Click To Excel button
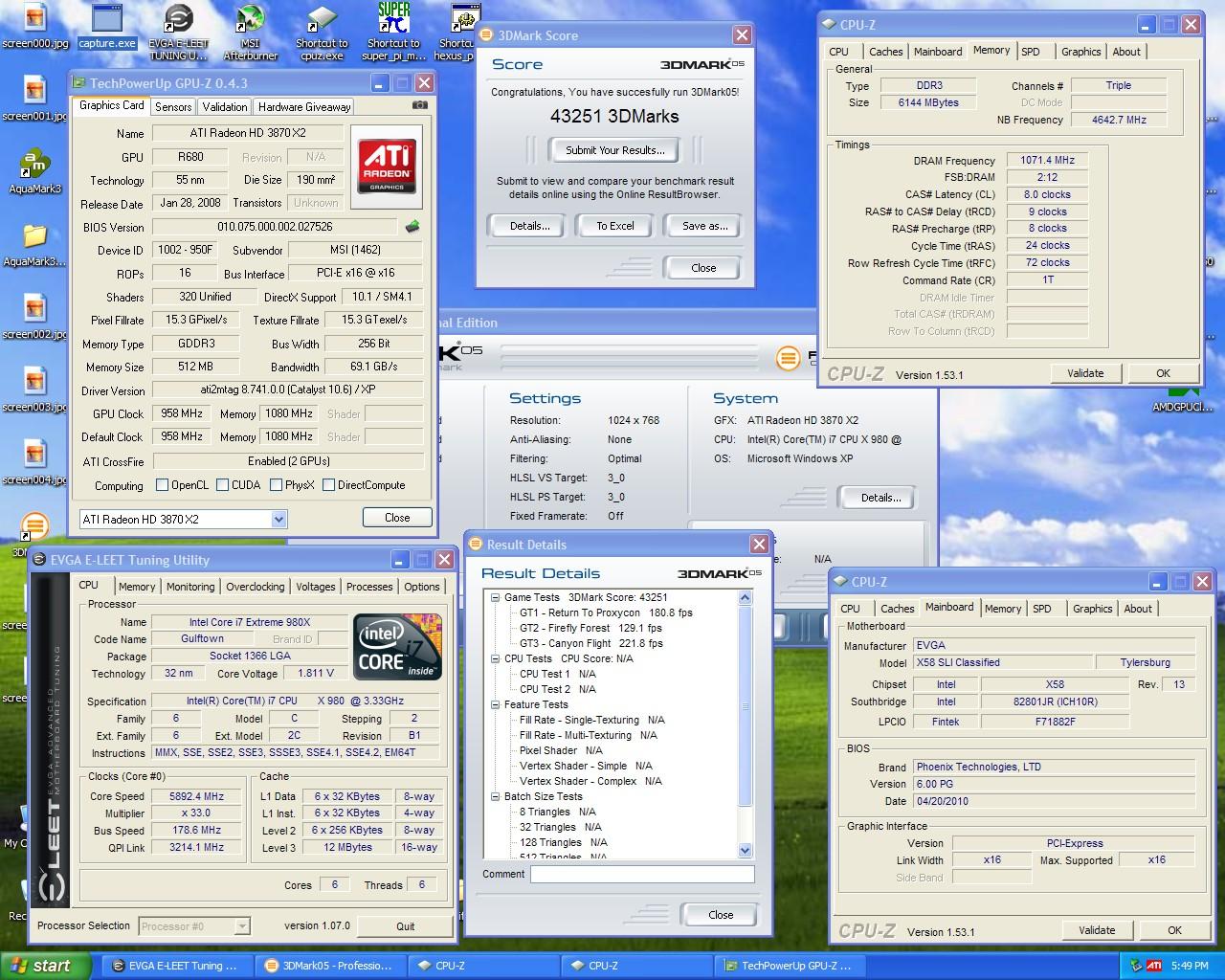This screenshot has width=1225, height=980. coord(615,226)
